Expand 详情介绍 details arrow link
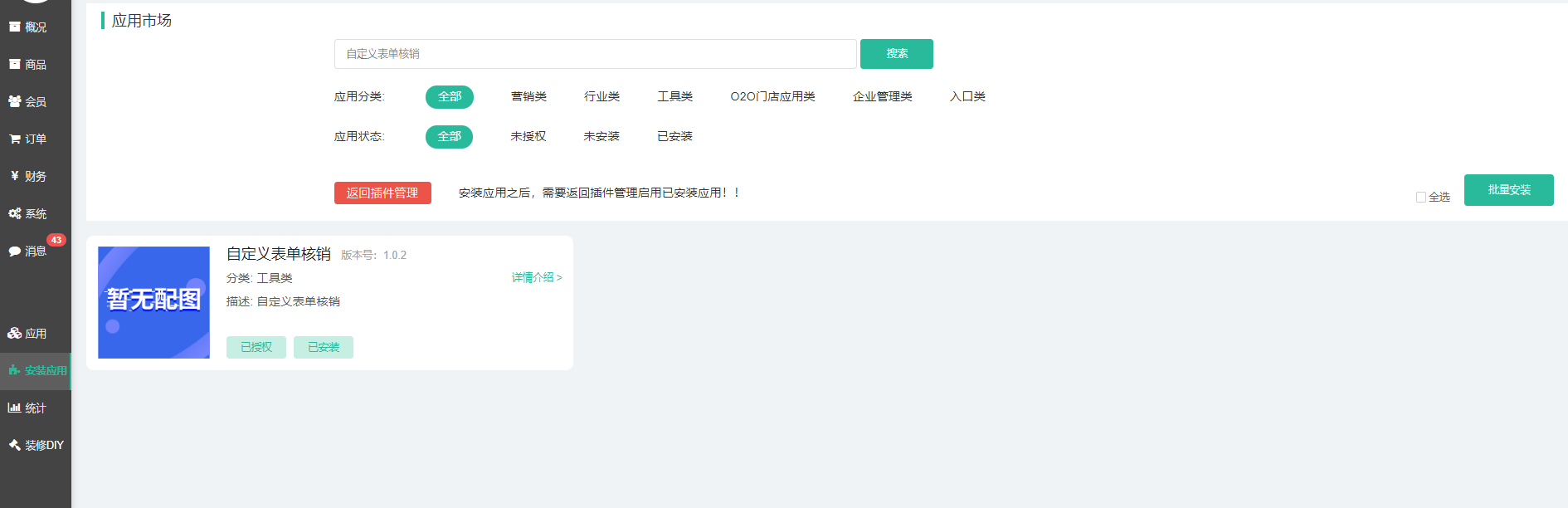 click(x=537, y=277)
